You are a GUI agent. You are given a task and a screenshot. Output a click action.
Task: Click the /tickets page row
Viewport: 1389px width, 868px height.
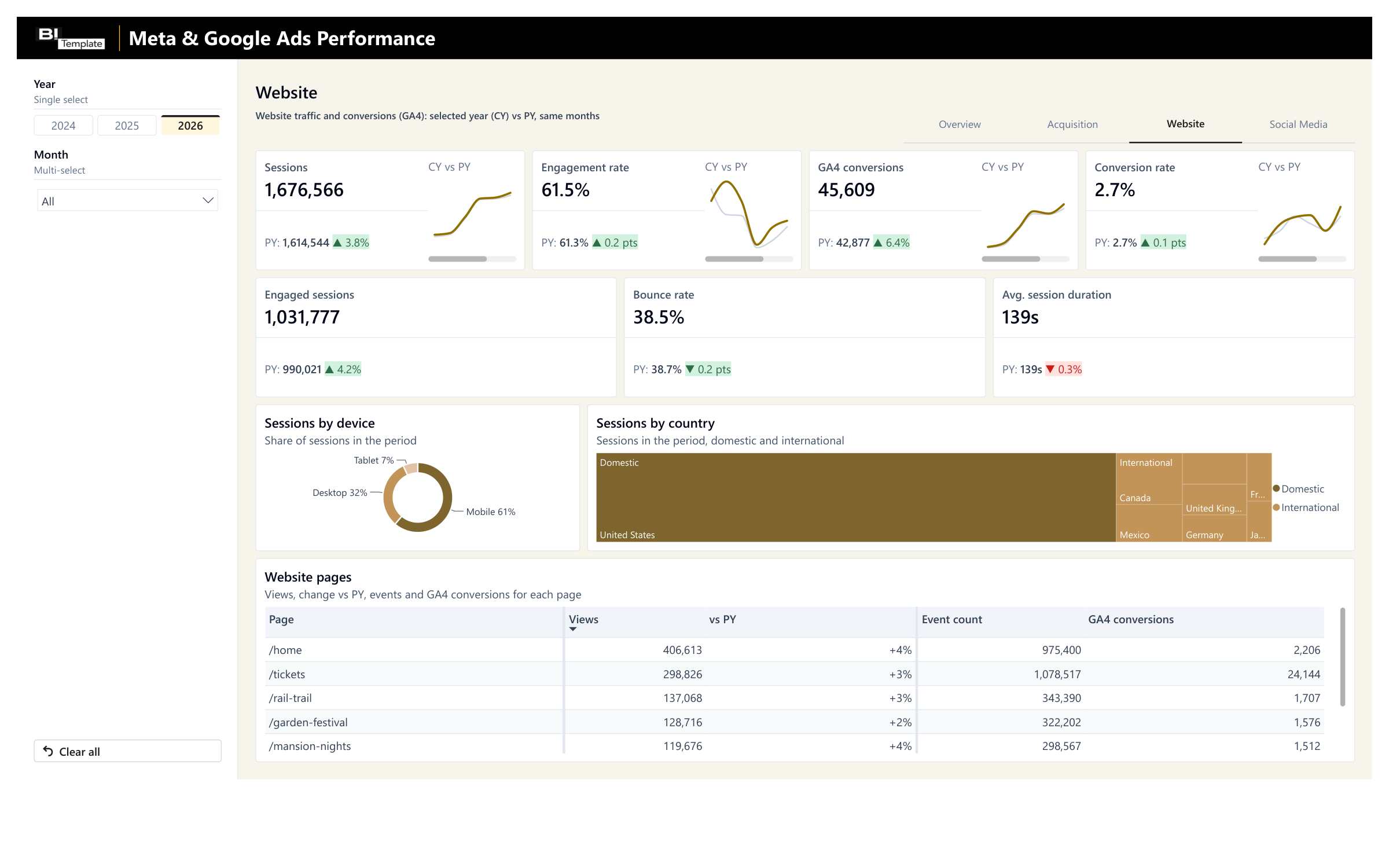[794, 674]
